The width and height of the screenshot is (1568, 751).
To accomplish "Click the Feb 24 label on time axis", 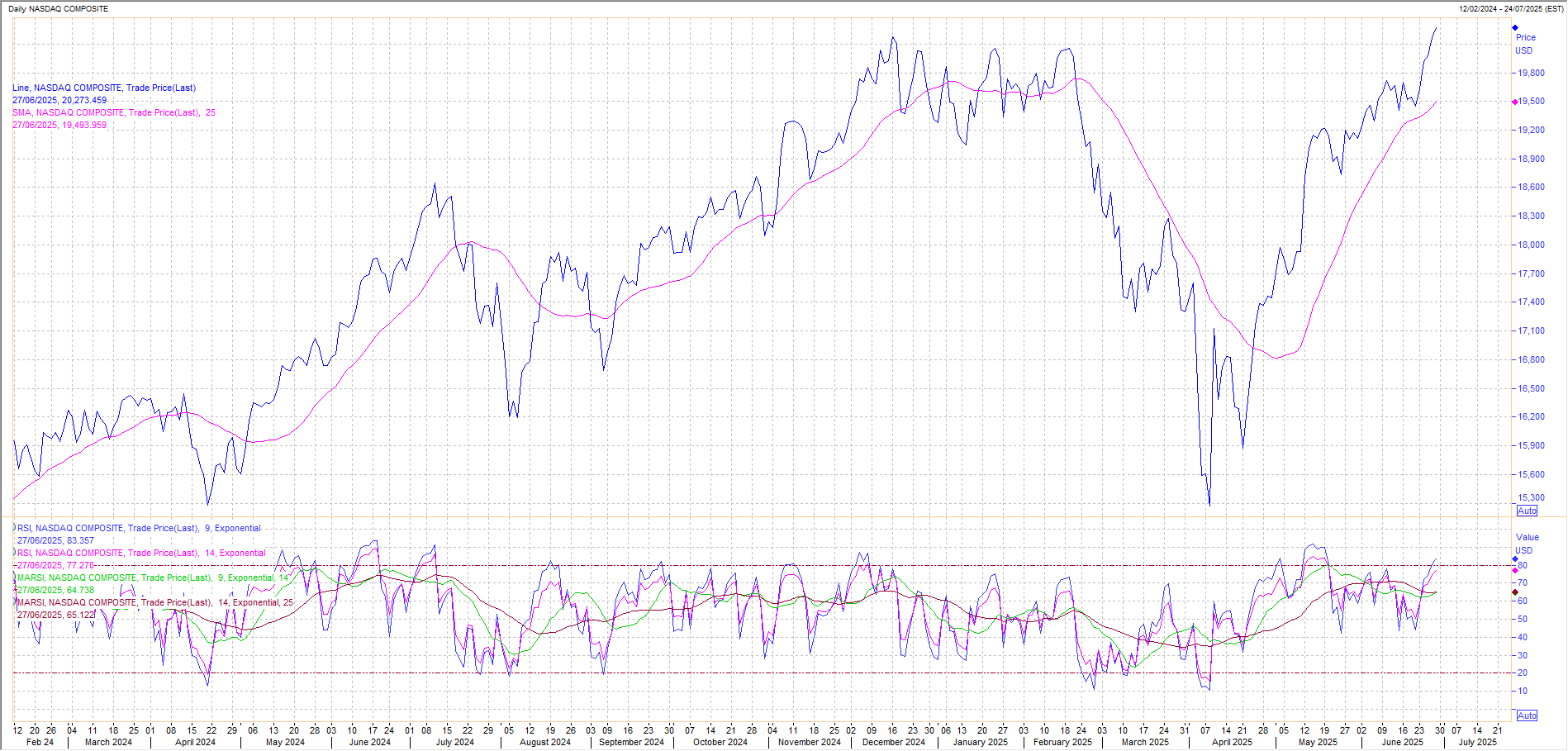I will pyautogui.click(x=40, y=742).
